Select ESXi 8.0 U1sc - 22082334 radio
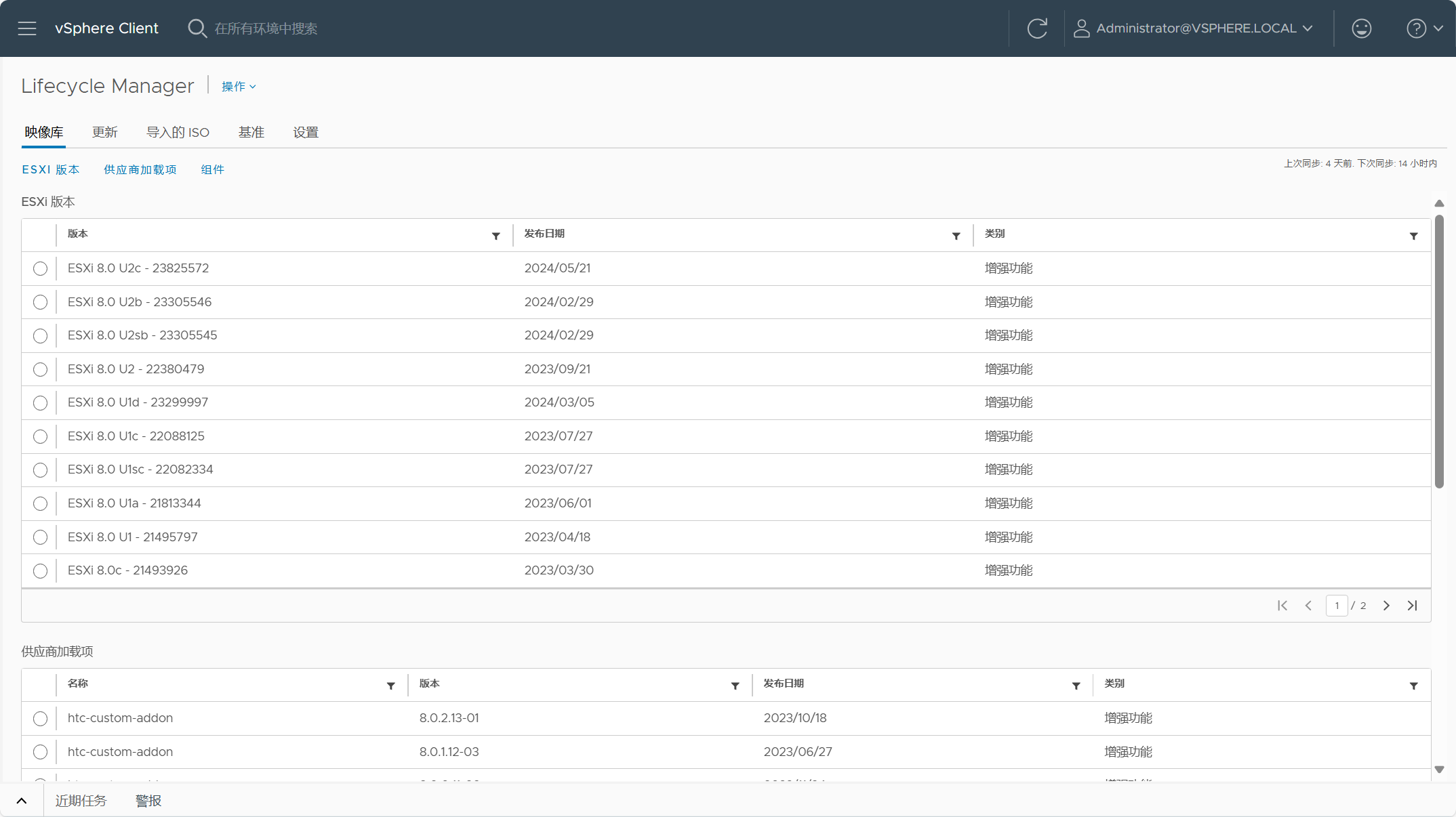 tap(40, 470)
